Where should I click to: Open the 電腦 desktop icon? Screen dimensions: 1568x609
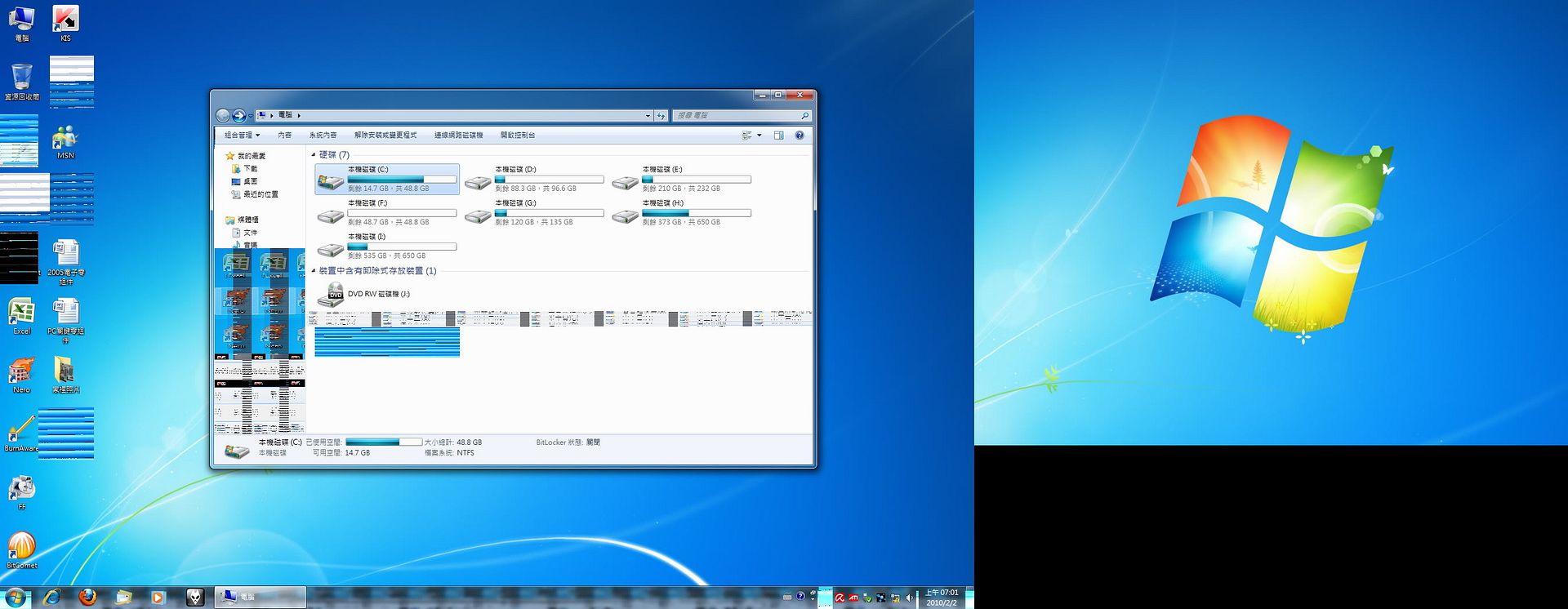[21, 24]
